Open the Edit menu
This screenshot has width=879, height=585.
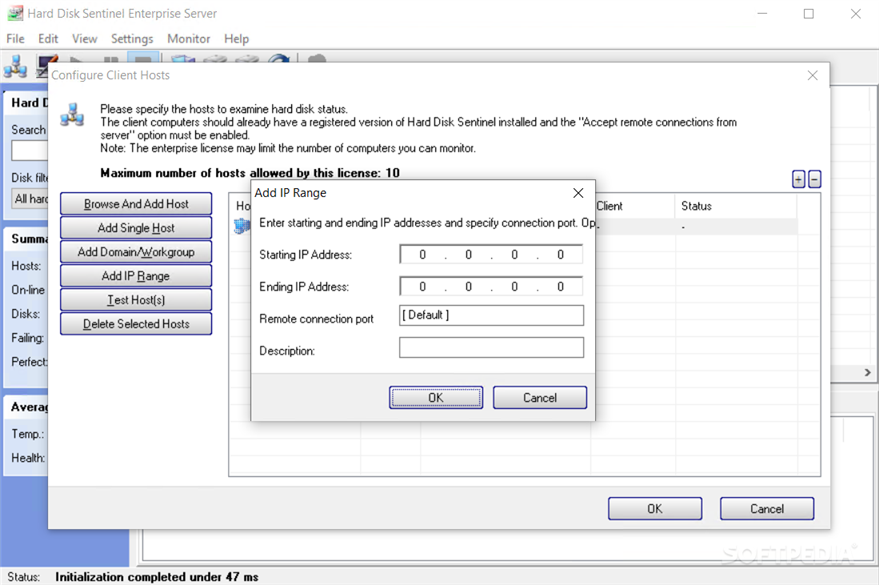(x=48, y=39)
